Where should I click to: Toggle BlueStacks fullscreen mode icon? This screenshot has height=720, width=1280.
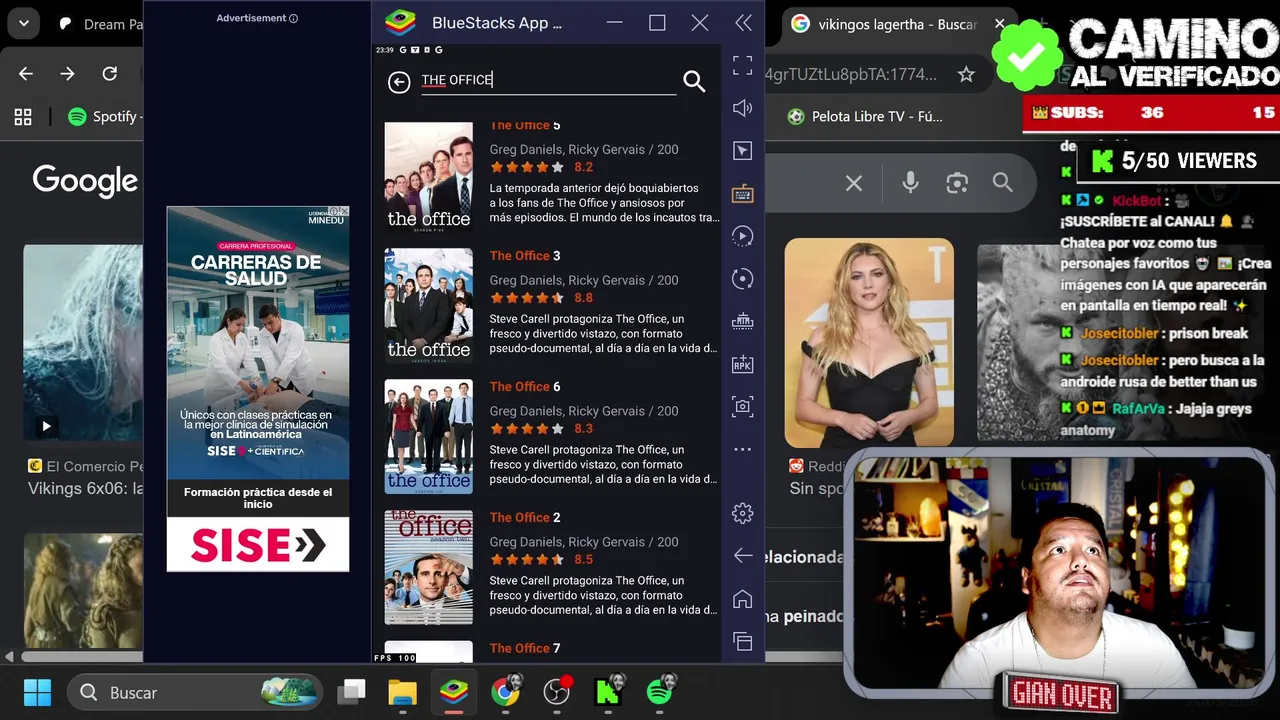[742, 65]
